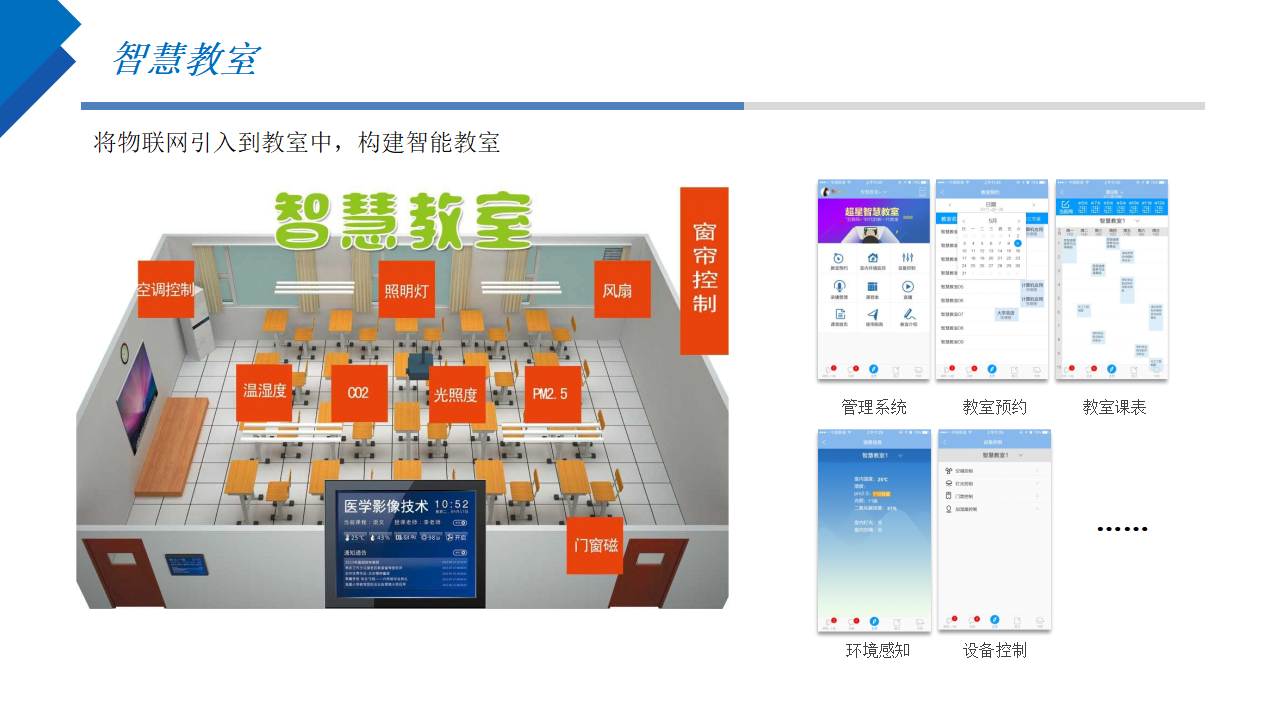This screenshot has width=1280, height=720.
Task: Open the 室内环境监控 house icon
Action: (873, 259)
